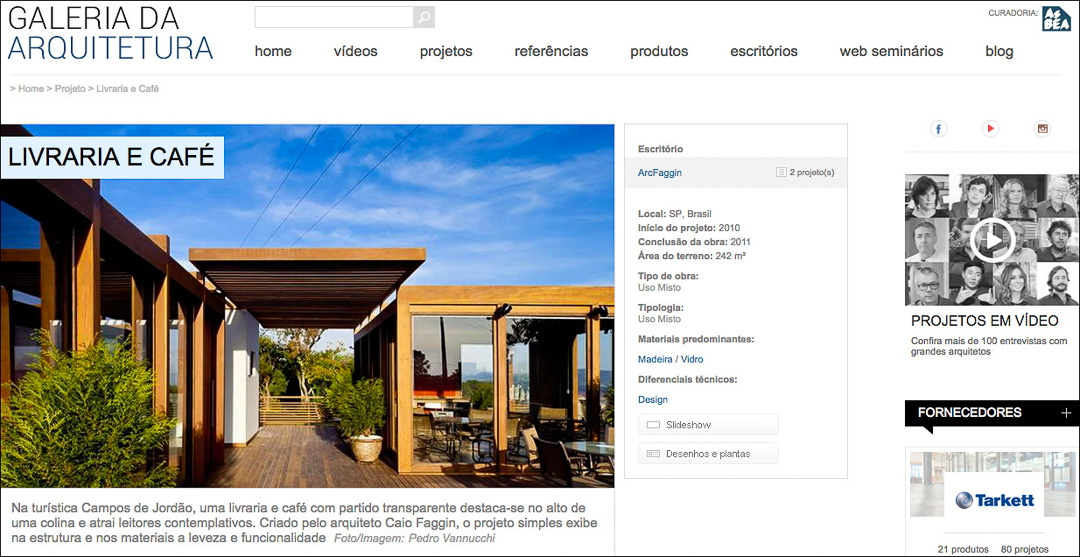This screenshot has height=557, width=1080.
Task: Click the Galeria da Arquitetura logo
Action: point(110,33)
